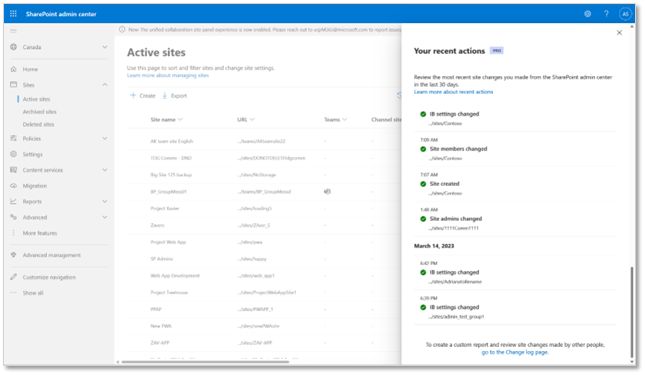Open the settings gear icon
Viewport: 645px width, 375px height.
pyautogui.click(x=587, y=14)
